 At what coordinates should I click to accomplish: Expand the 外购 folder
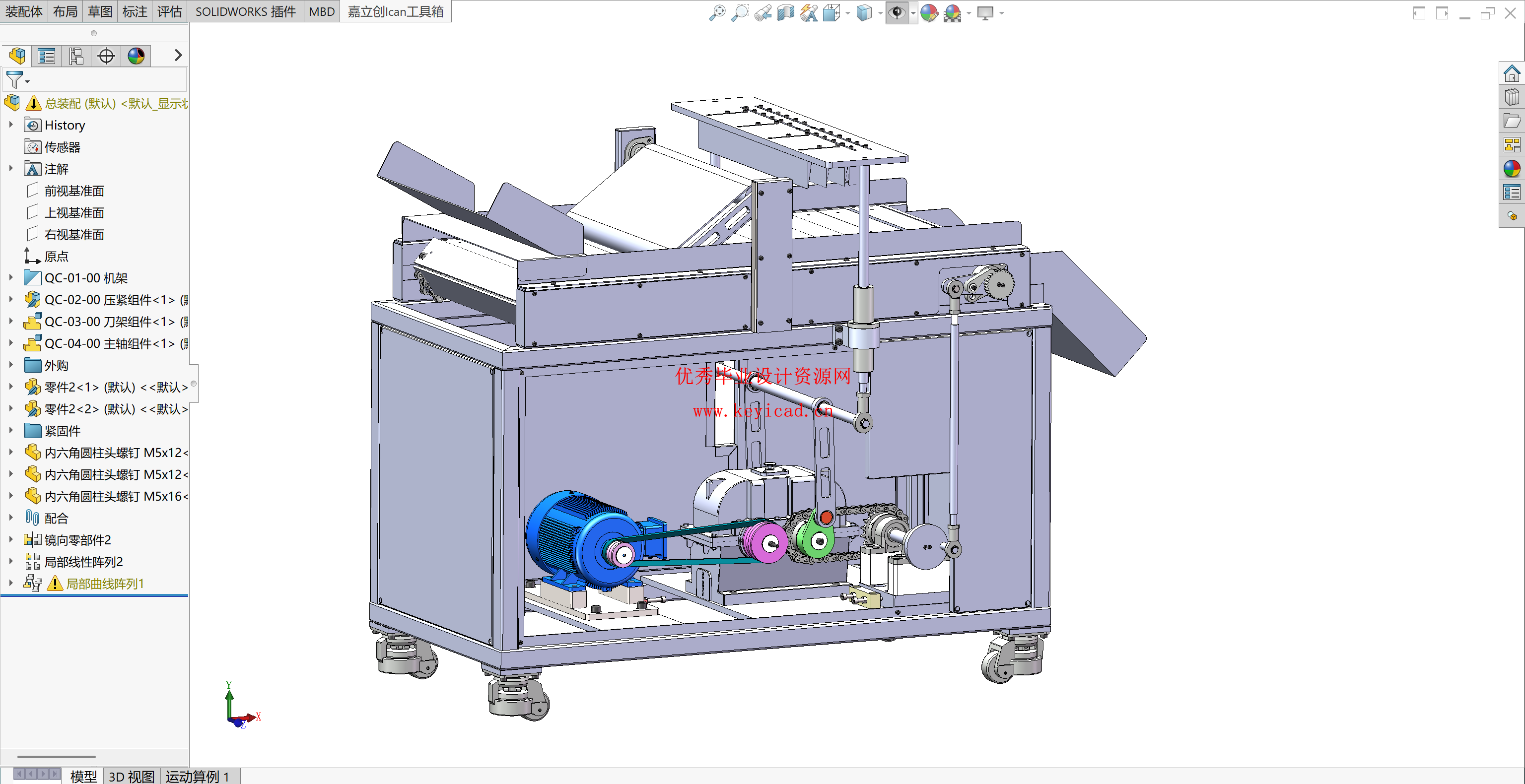(x=10, y=365)
